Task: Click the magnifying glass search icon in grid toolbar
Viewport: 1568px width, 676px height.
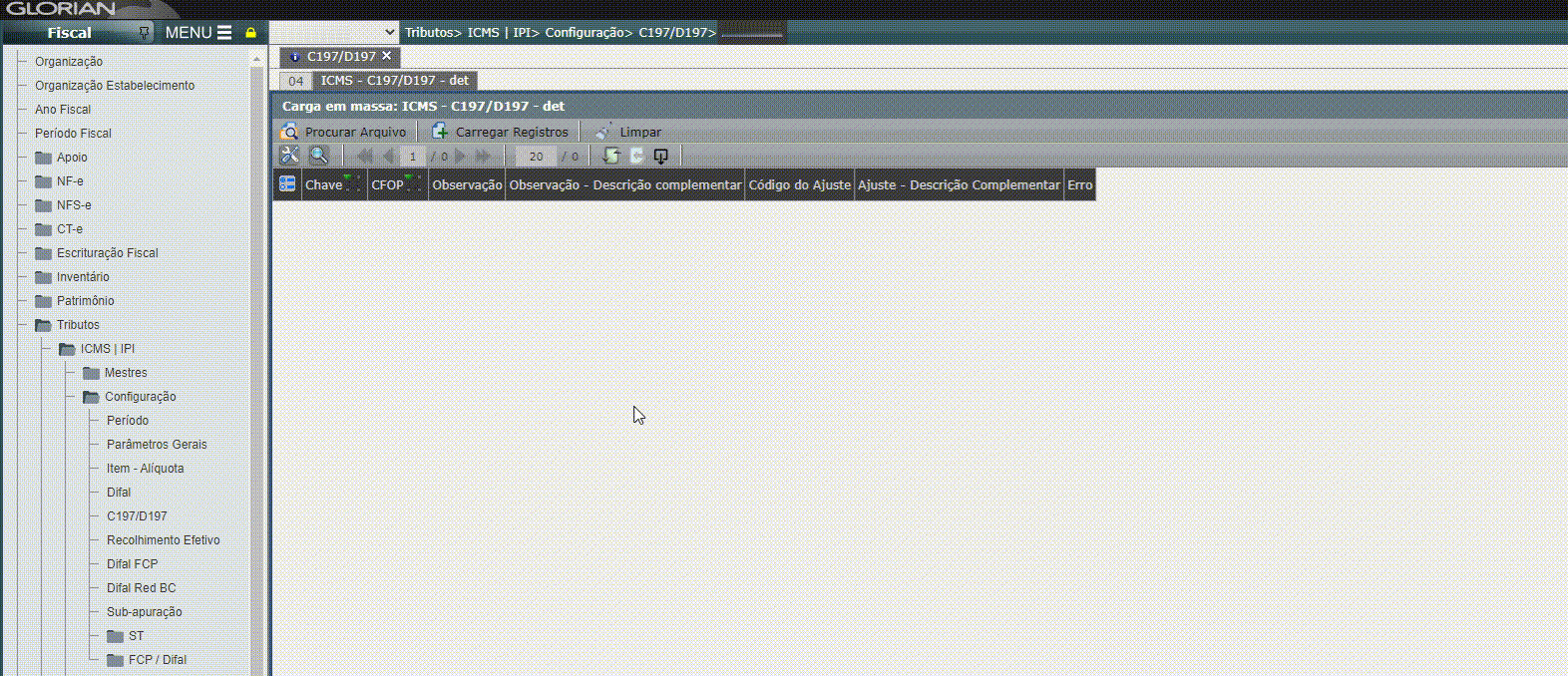Action: (319, 156)
